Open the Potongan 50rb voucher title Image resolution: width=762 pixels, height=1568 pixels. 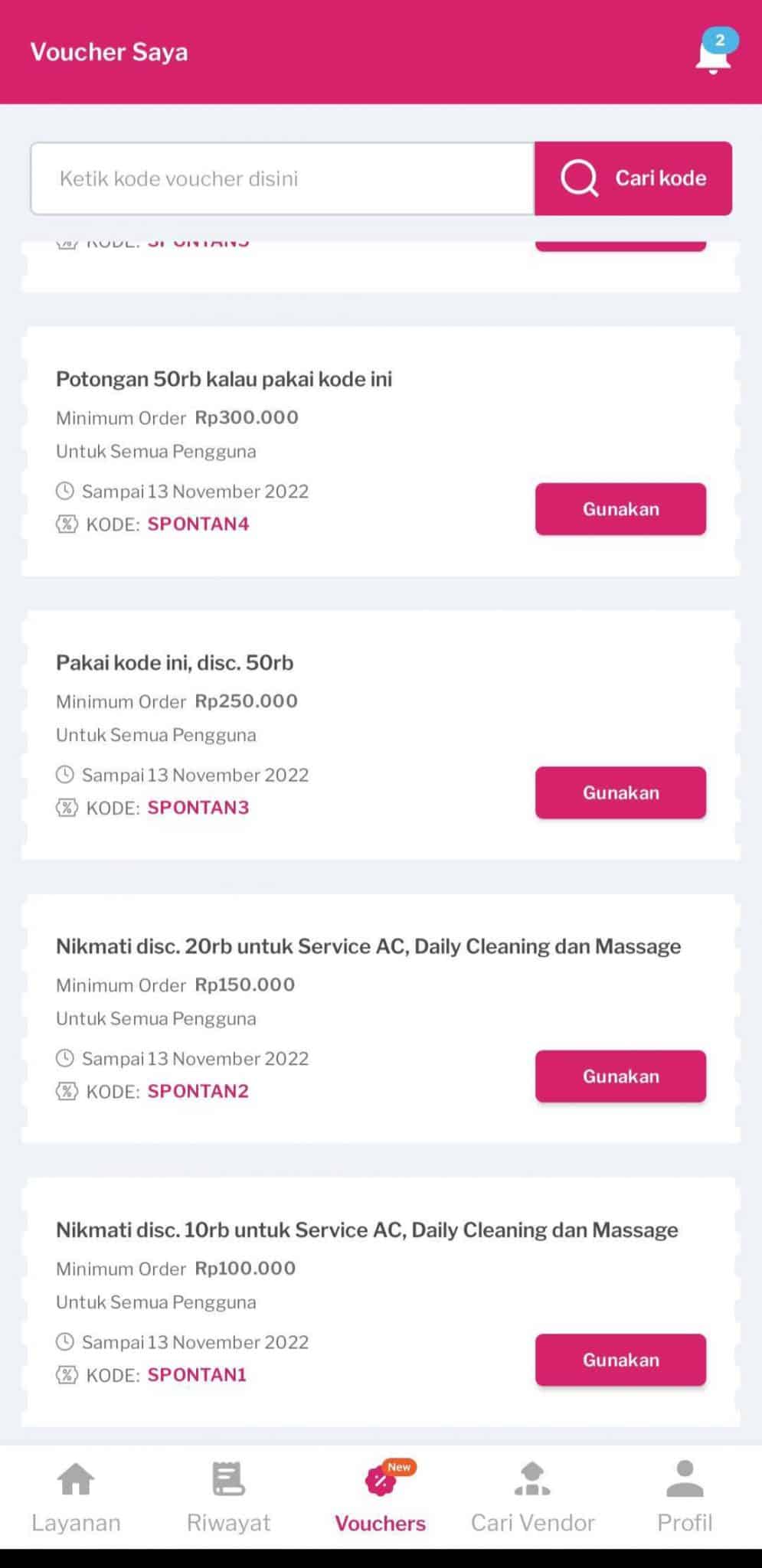[x=224, y=379]
